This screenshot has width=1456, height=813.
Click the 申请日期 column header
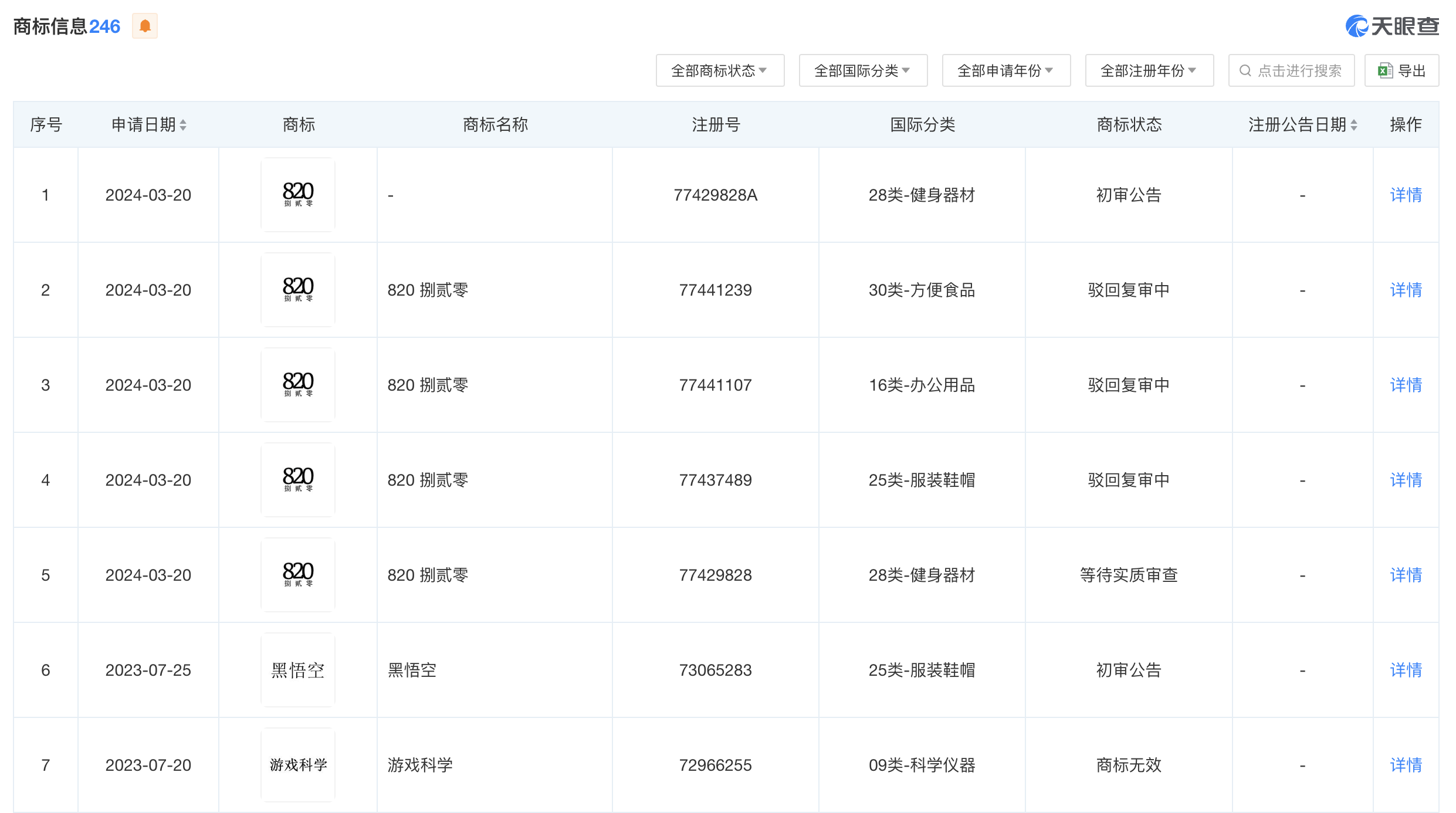(x=144, y=125)
